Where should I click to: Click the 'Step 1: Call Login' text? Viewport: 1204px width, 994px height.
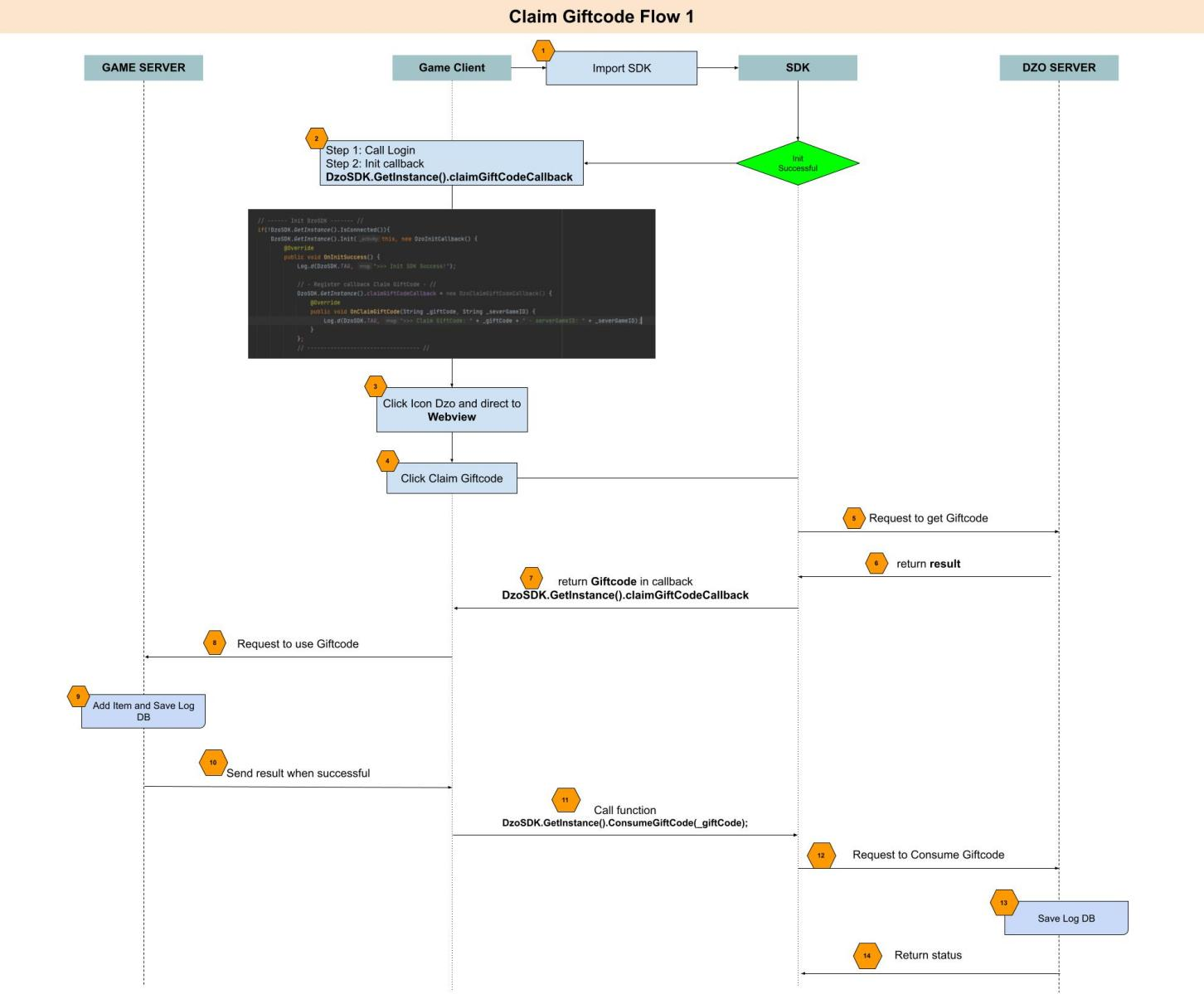[371, 150]
